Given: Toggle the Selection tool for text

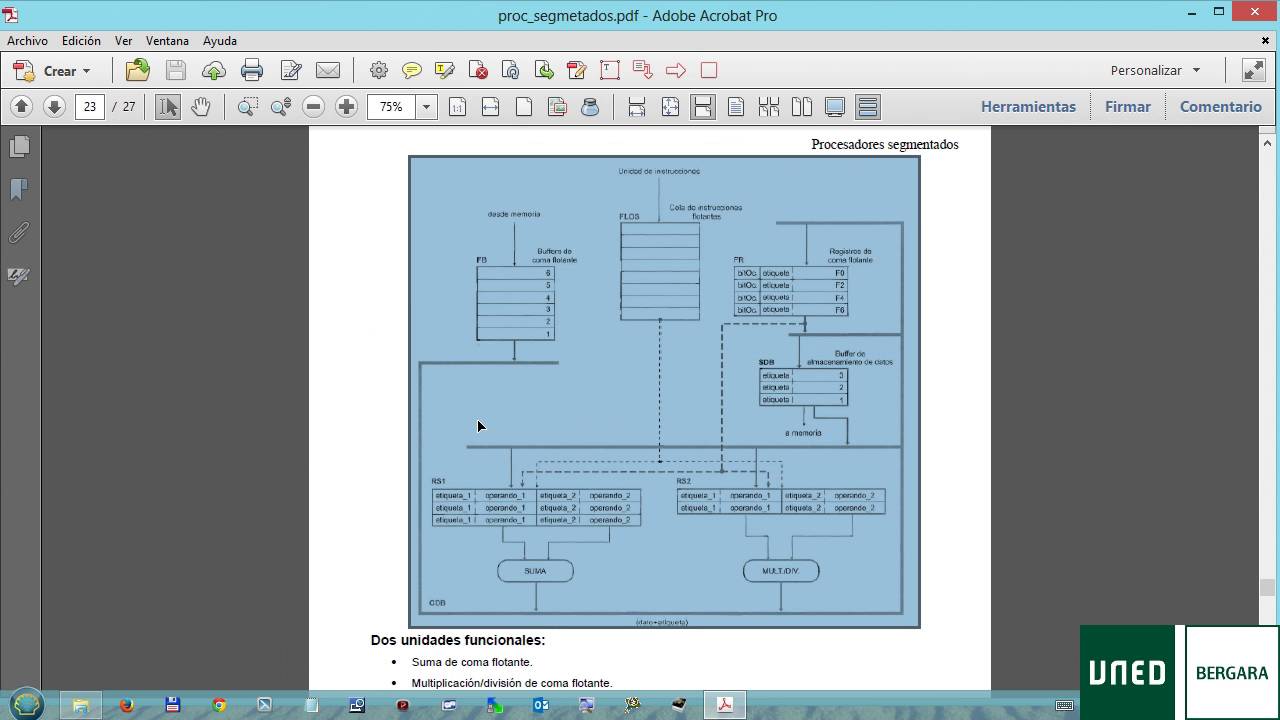Looking at the screenshot, I should click(x=168, y=106).
